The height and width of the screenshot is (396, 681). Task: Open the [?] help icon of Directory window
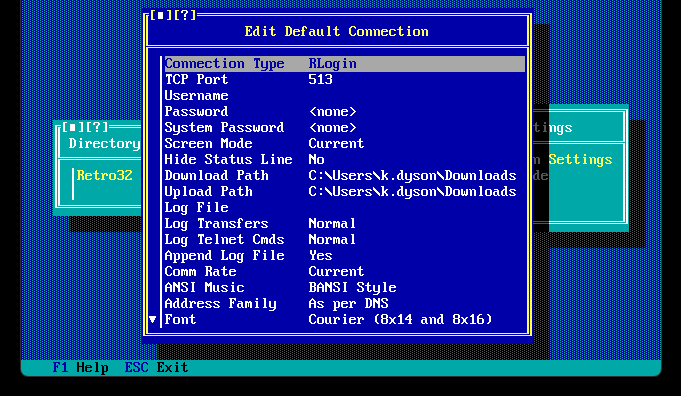coord(97,127)
